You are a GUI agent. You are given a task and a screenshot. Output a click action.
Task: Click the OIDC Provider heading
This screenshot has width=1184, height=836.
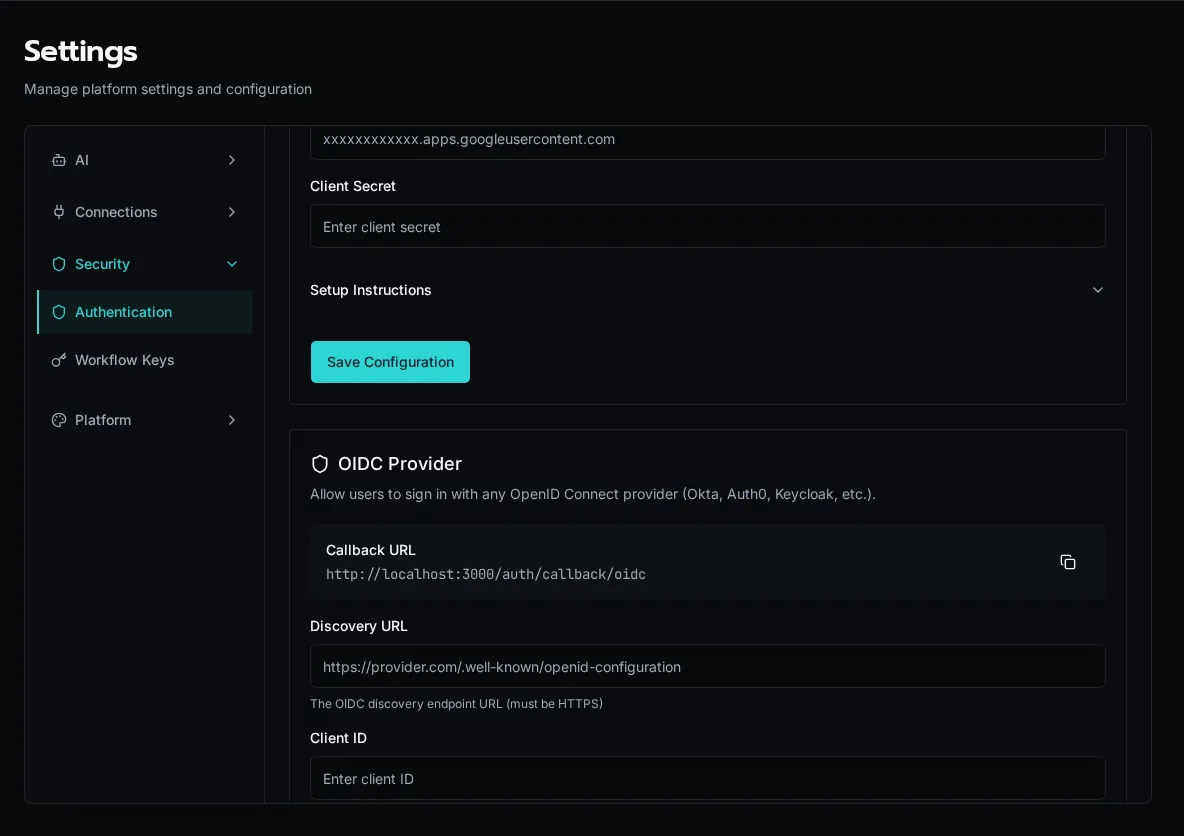[400, 464]
